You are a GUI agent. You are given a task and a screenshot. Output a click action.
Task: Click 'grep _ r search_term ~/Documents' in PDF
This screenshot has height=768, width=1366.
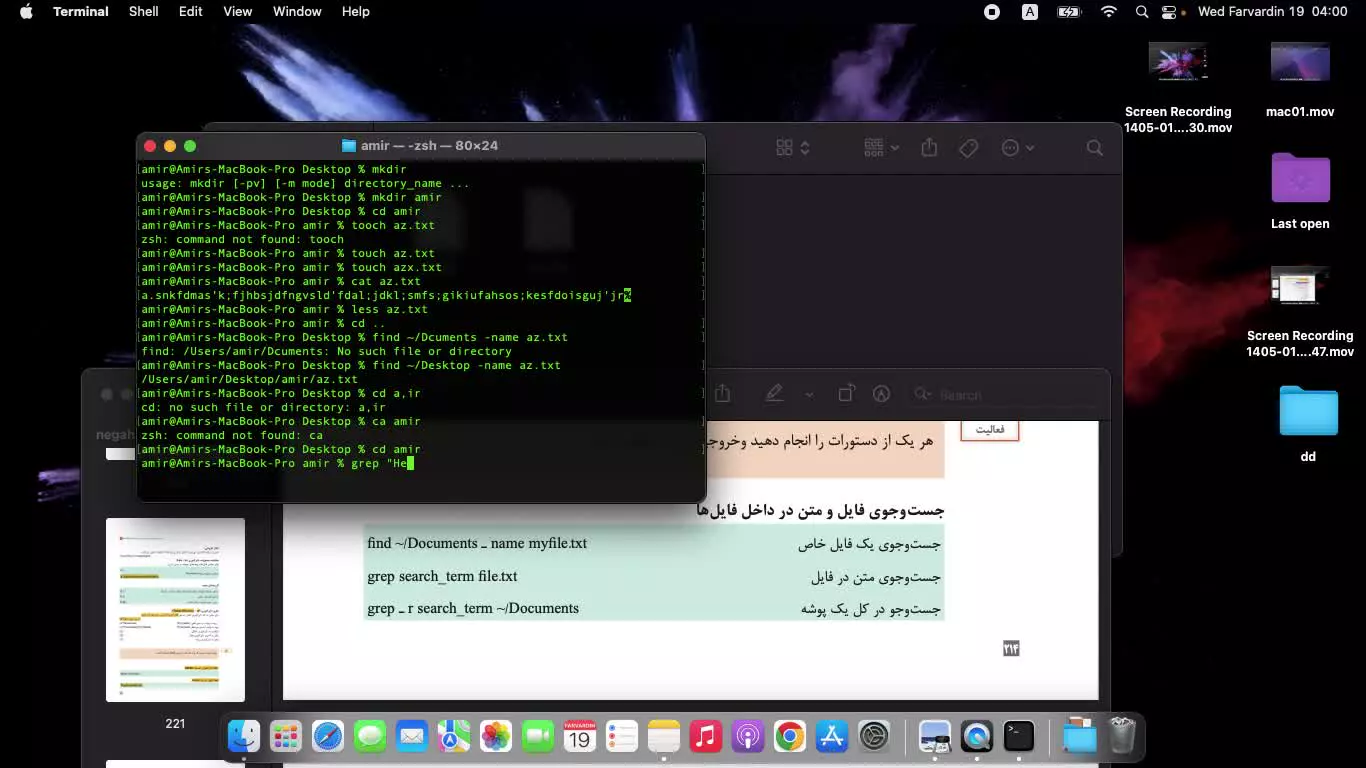473,608
